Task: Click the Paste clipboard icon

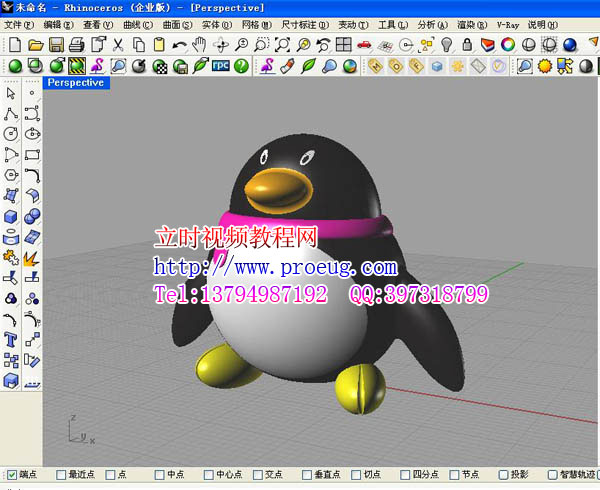Action: click(159, 45)
